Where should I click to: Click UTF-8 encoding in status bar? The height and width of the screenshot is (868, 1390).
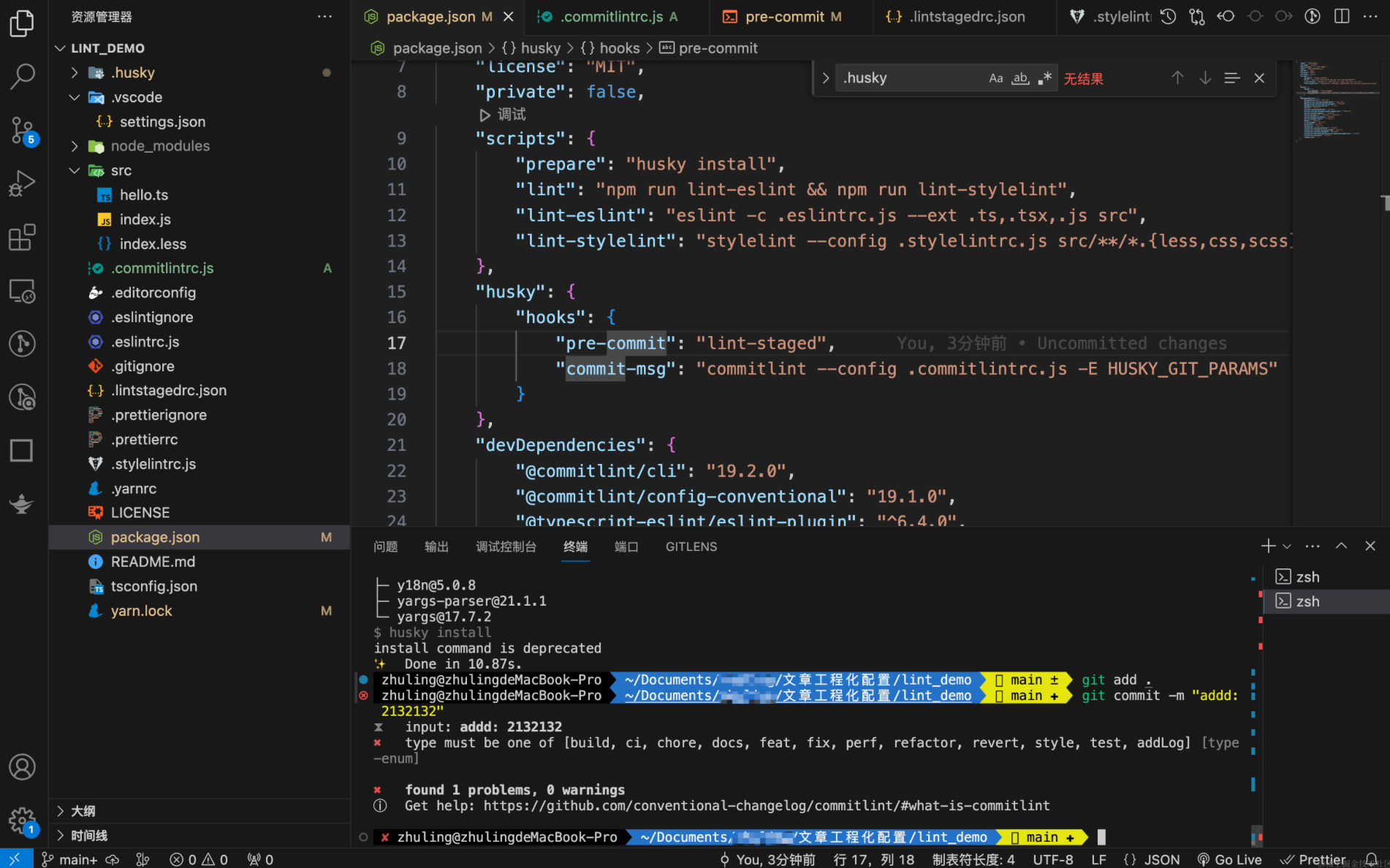1053,860
